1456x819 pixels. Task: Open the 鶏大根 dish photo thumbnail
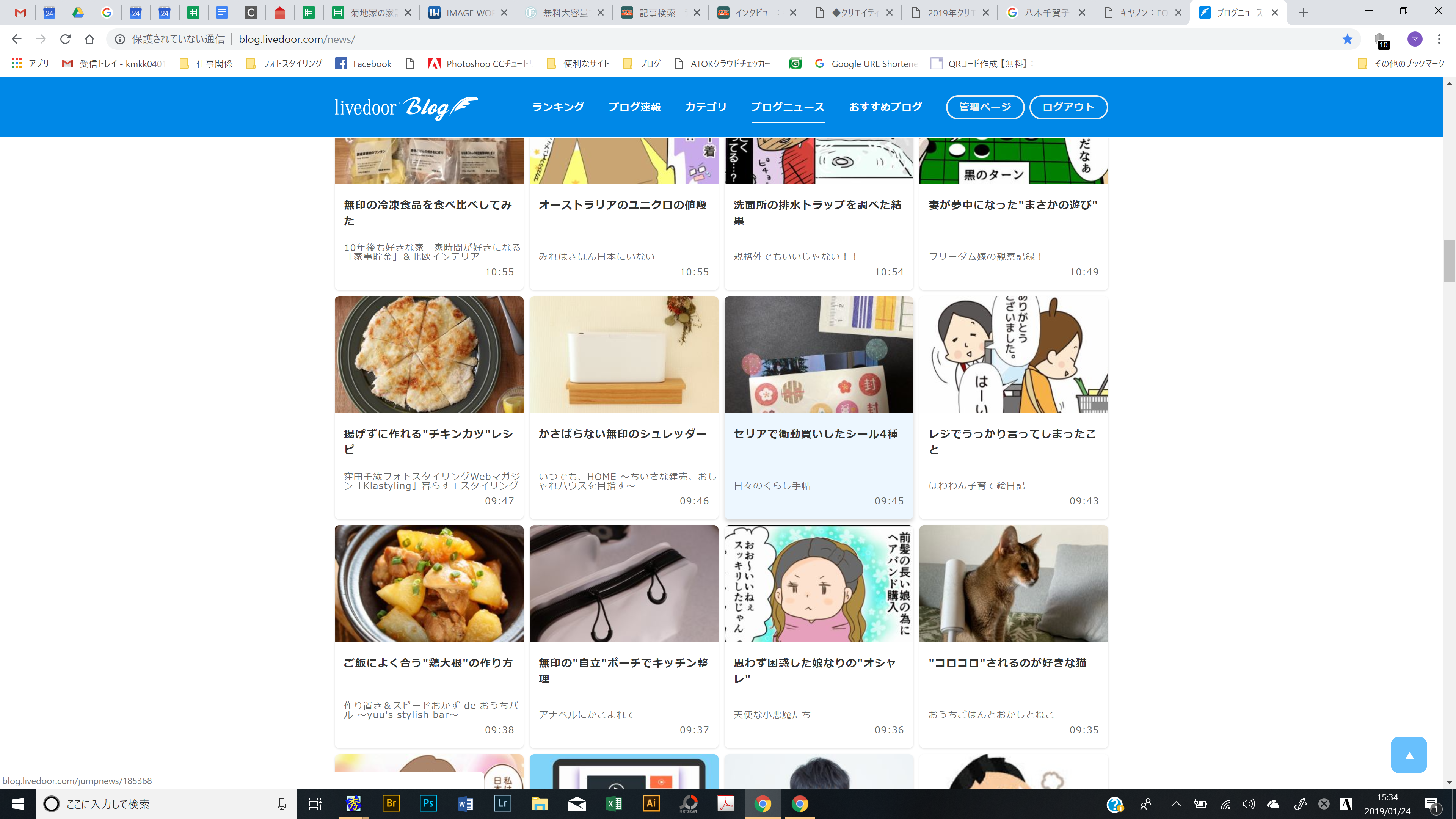coord(429,583)
